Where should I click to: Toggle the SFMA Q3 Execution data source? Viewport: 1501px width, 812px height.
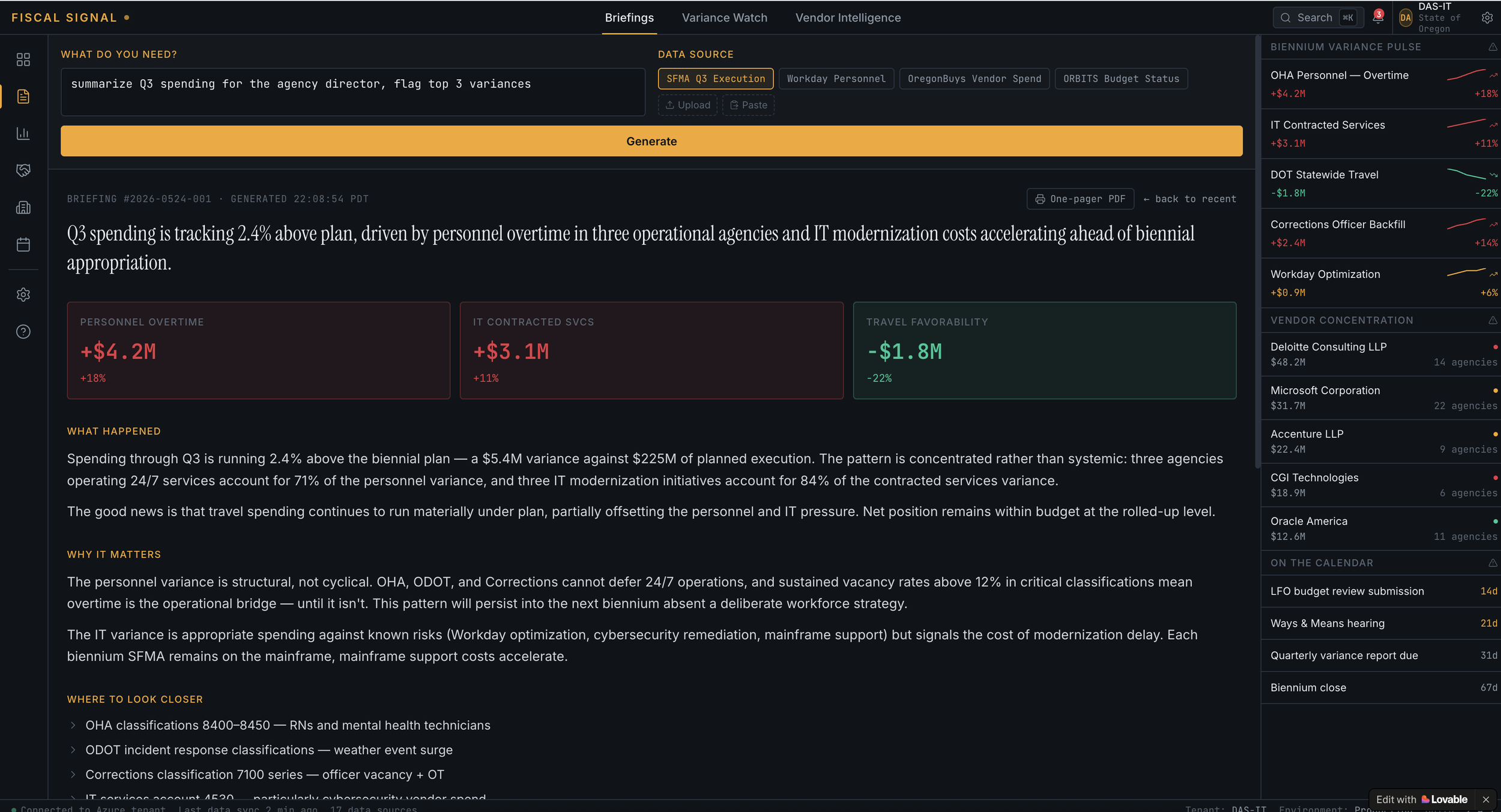click(x=716, y=79)
